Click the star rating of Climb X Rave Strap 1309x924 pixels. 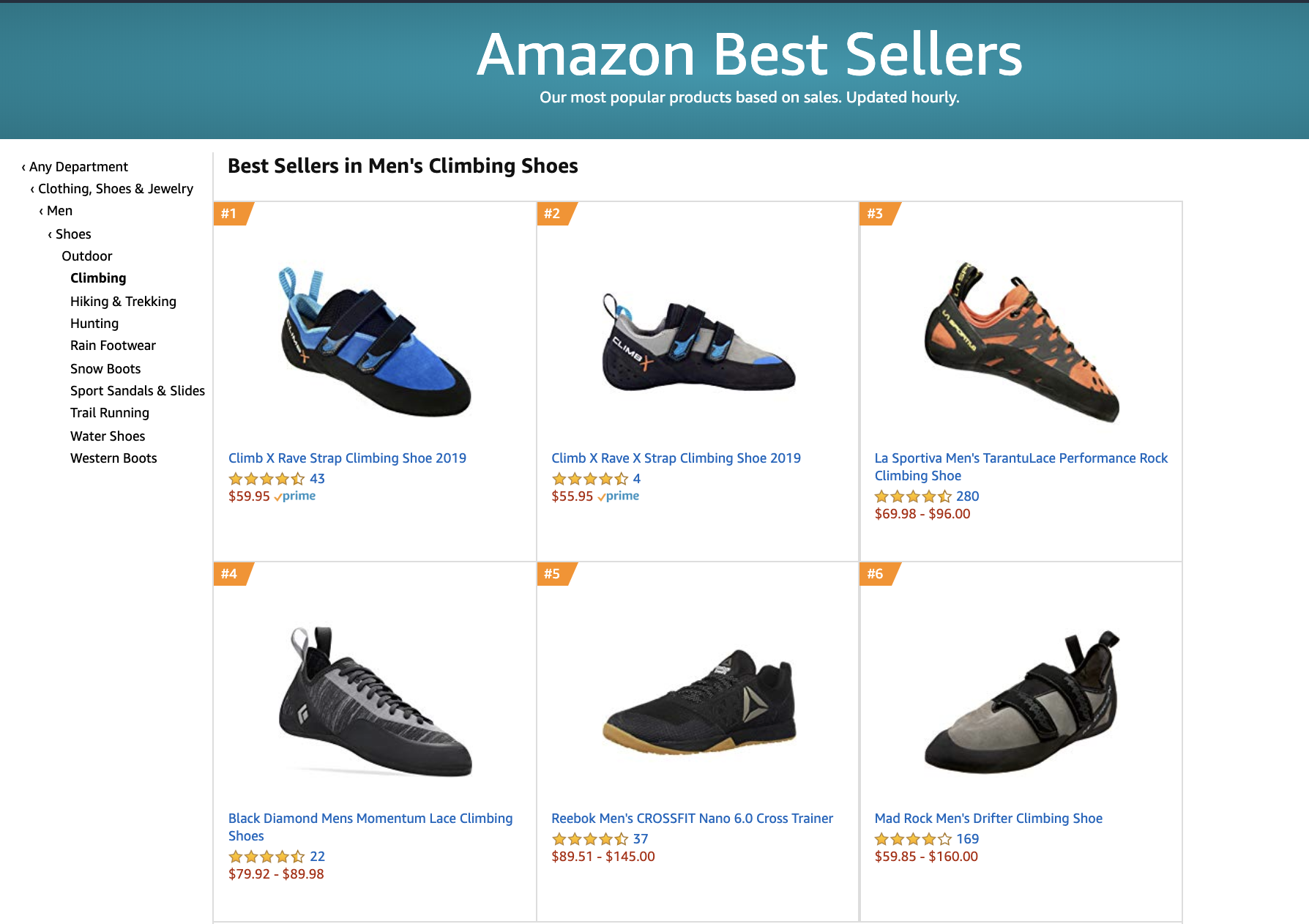pyautogui.click(x=266, y=479)
